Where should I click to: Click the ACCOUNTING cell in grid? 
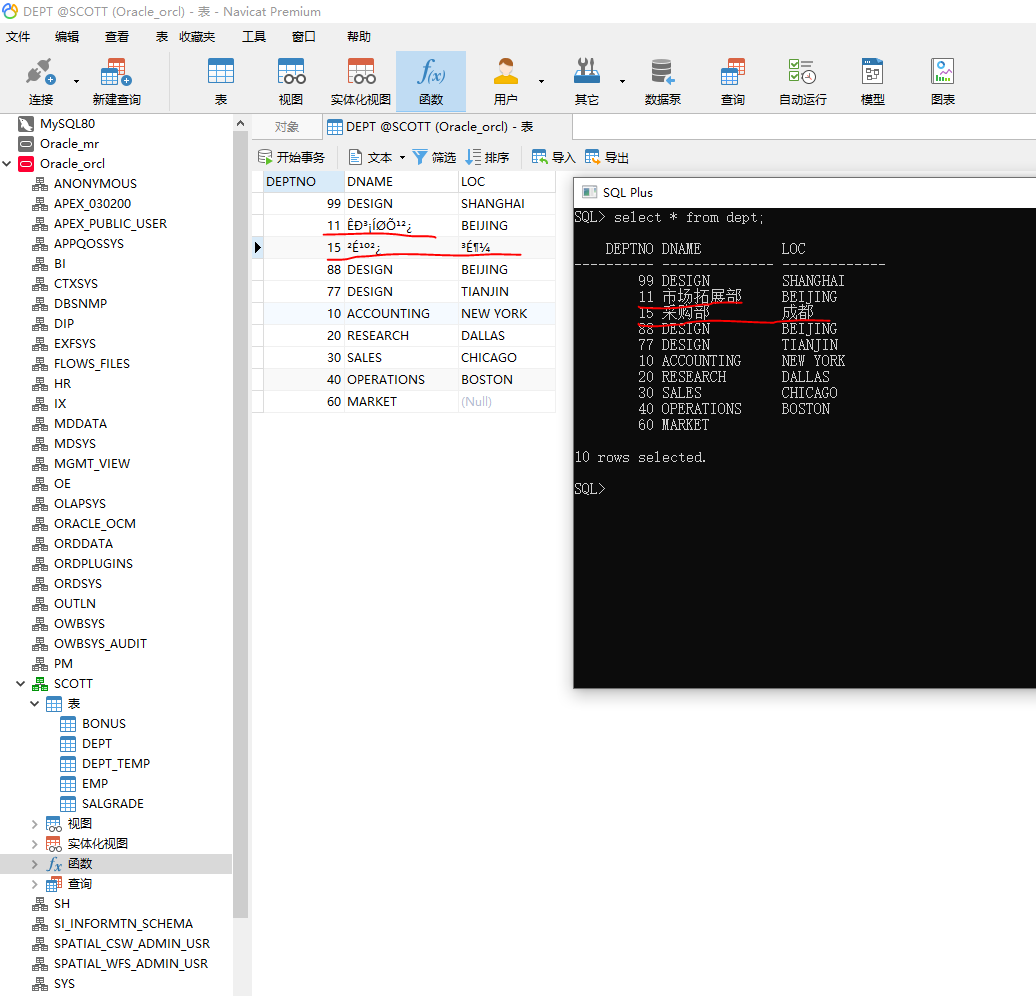point(401,313)
